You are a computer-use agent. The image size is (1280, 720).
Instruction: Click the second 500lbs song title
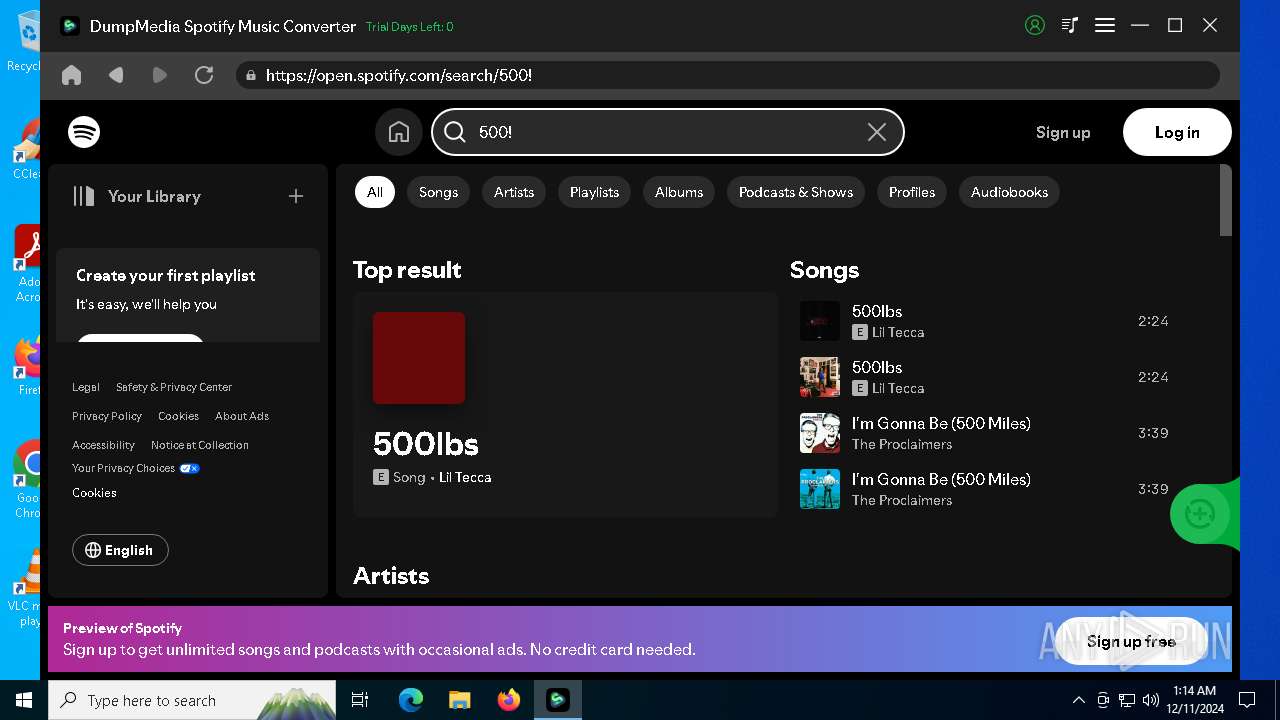(877, 367)
